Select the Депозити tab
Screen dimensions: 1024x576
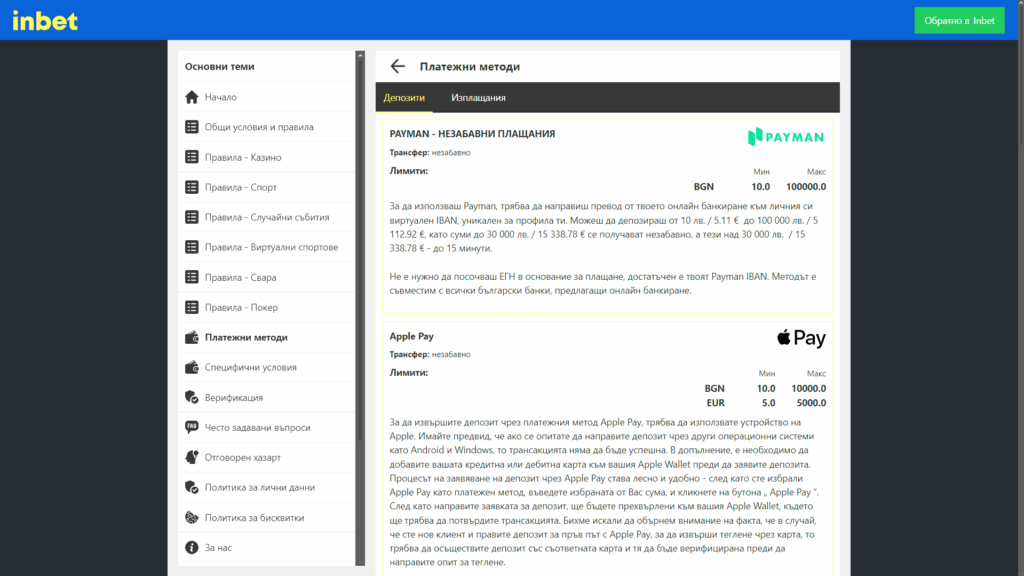[x=404, y=98]
